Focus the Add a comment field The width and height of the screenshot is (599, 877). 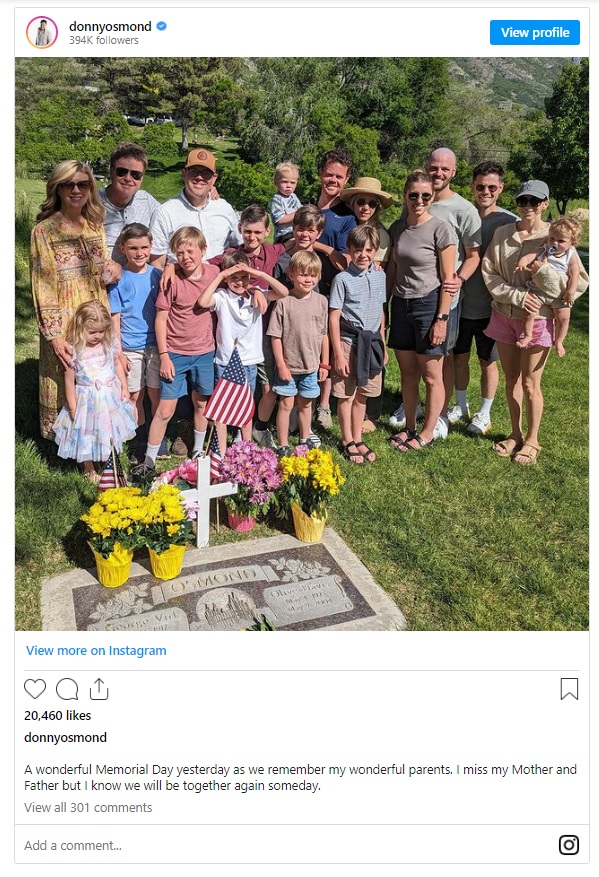[x=280, y=845]
